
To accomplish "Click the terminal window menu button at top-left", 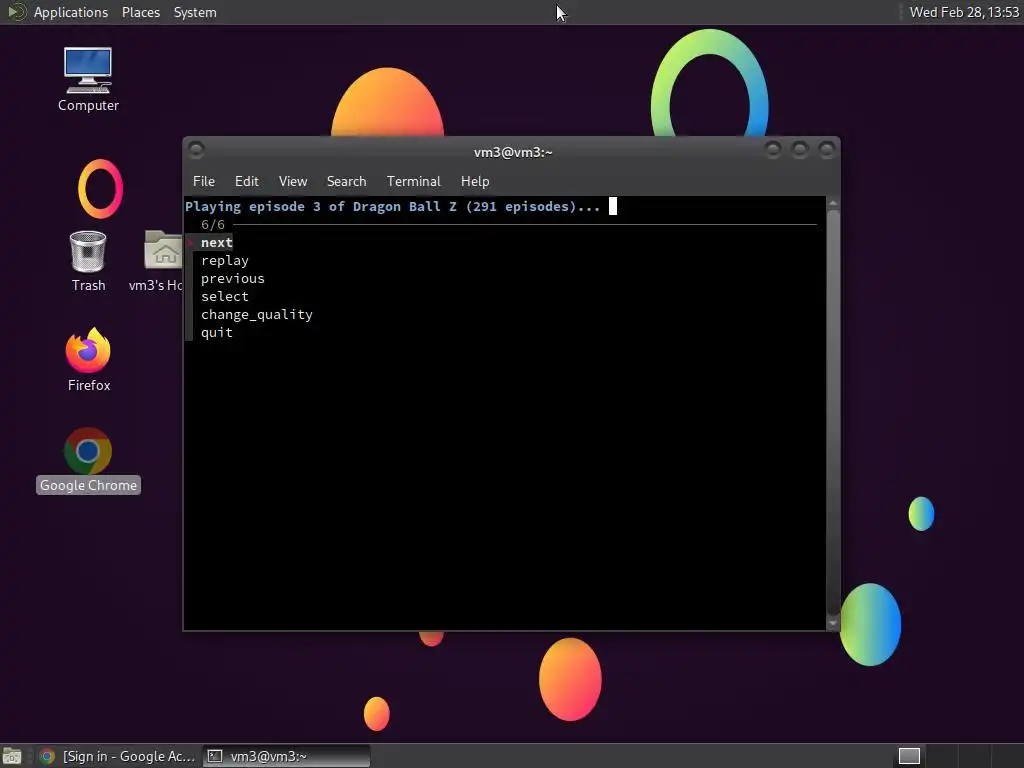I will (x=196, y=150).
